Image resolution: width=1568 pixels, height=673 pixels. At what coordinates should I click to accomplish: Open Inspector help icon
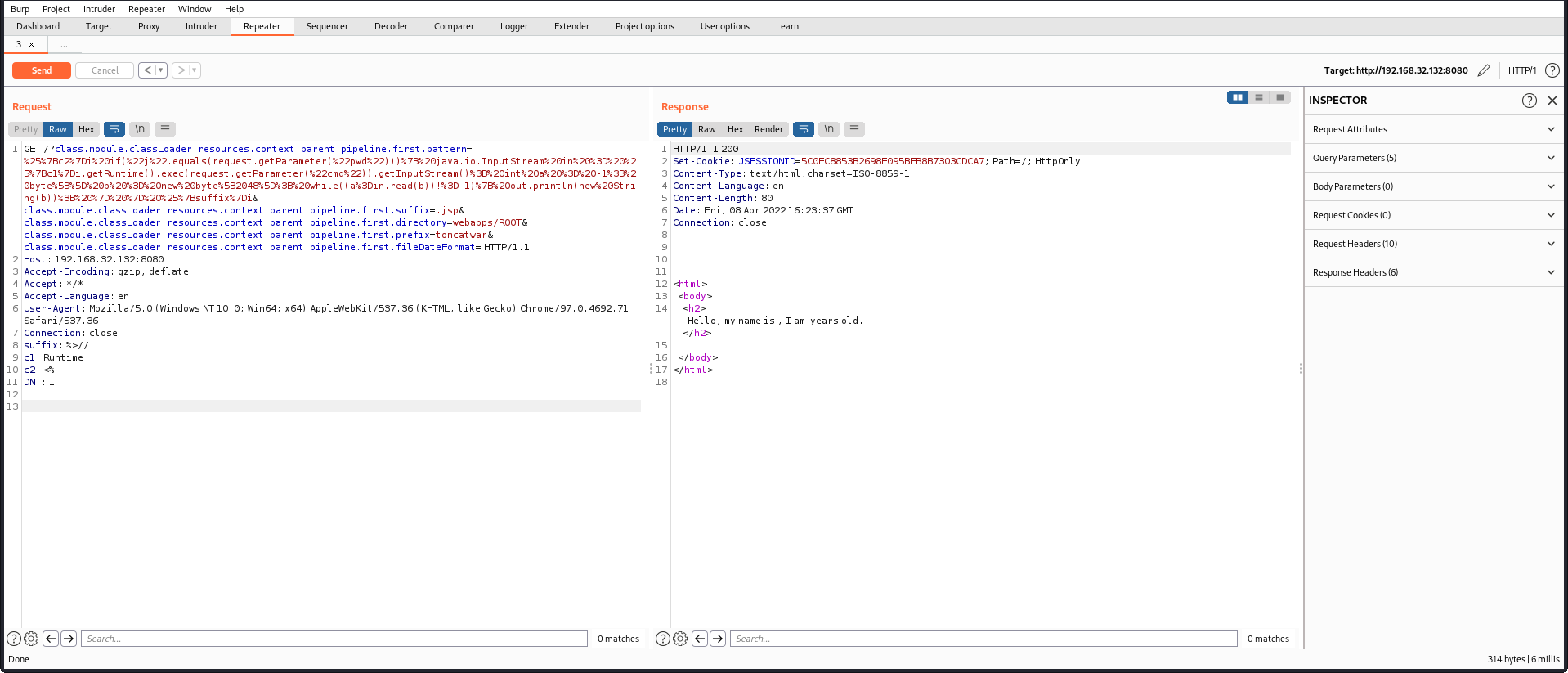(x=1530, y=101)
